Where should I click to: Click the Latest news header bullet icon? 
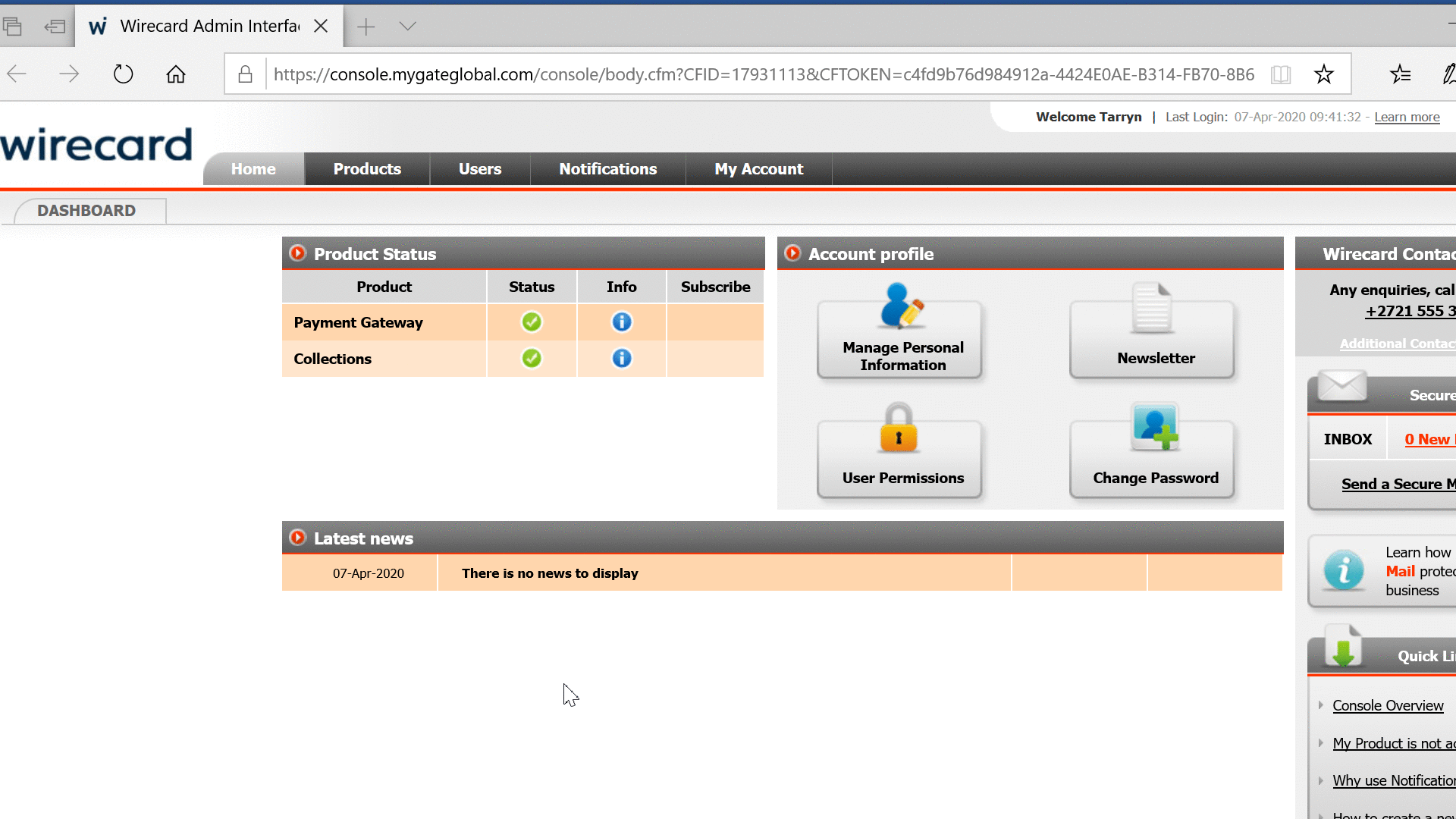pos(298,538)
